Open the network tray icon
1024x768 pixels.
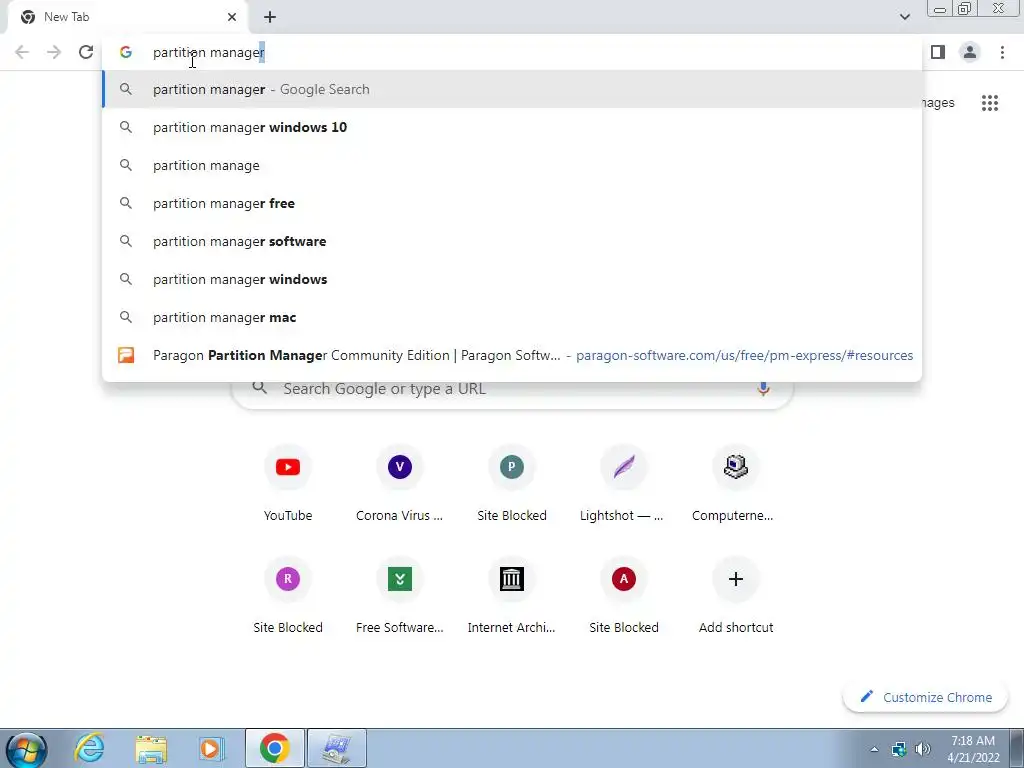click(x=899, y=749)
